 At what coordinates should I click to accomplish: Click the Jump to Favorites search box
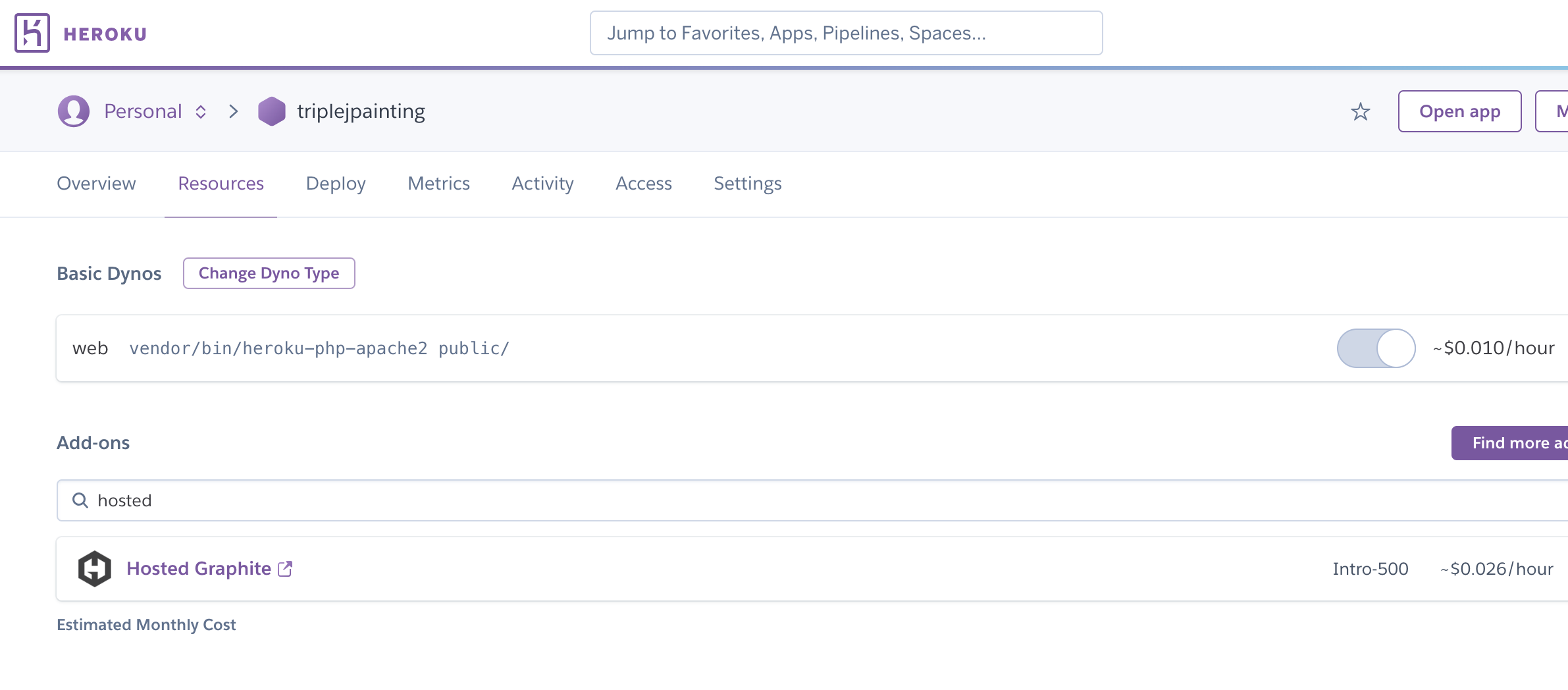tap(846, 33)
